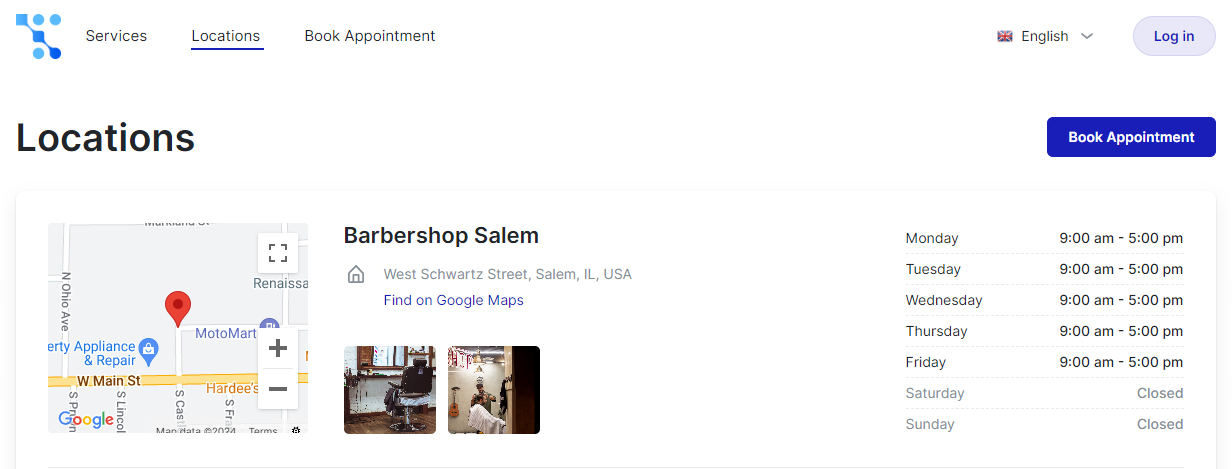This screenshot has width=1232, height=469.
Task: Open Book Appointment in navigation bar
Action: pos(370,36)
